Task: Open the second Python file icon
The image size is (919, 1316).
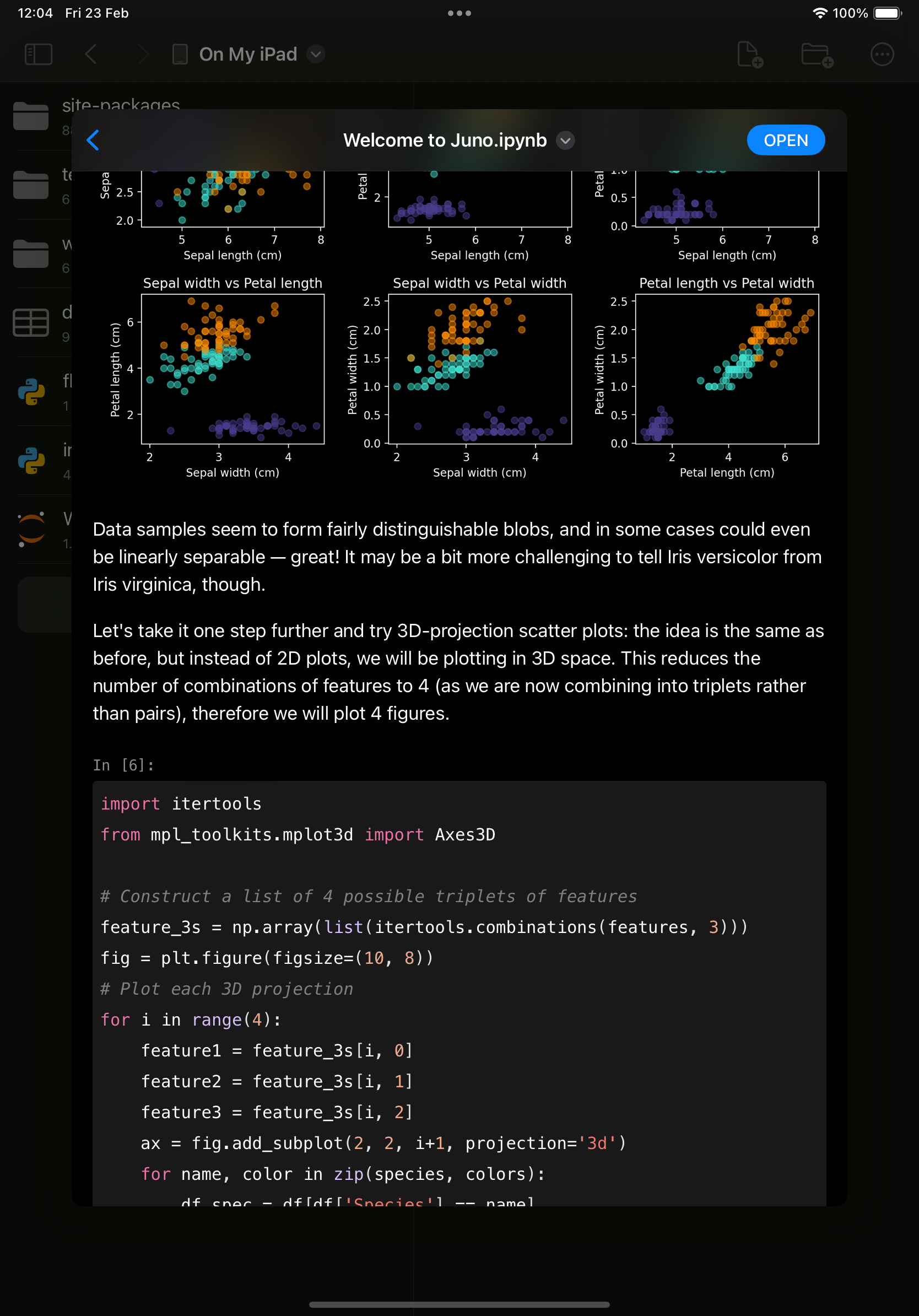Action: 31,460
